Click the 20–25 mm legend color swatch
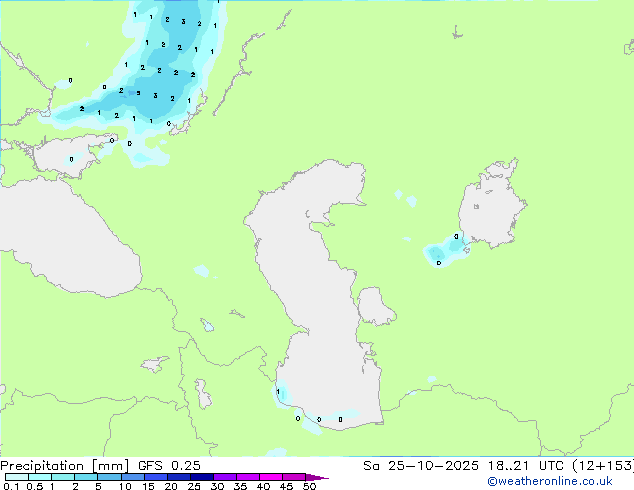 tap(178, 477)
